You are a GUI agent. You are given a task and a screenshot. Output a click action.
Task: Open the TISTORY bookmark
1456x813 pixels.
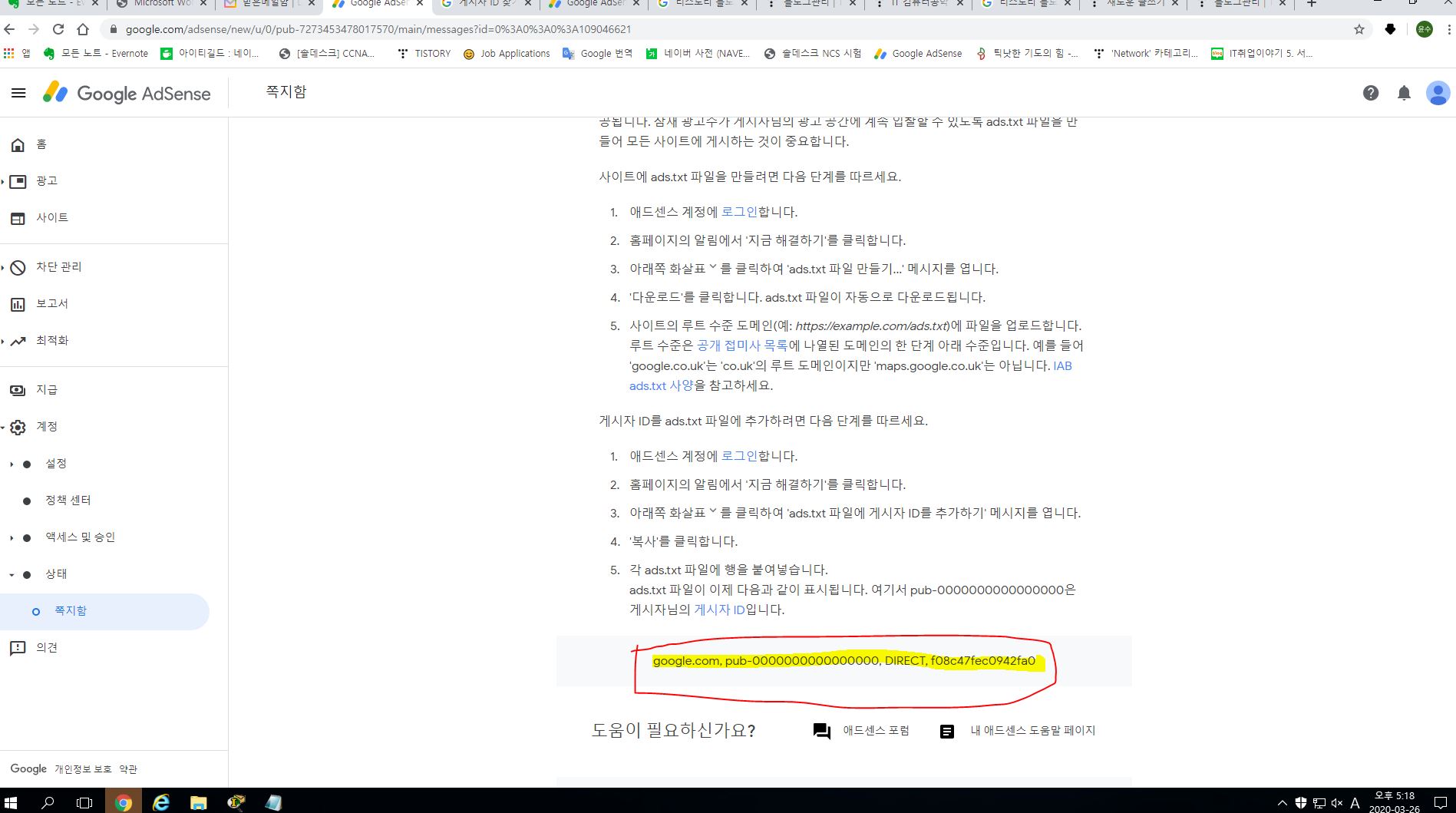click(x=424, y=54)
